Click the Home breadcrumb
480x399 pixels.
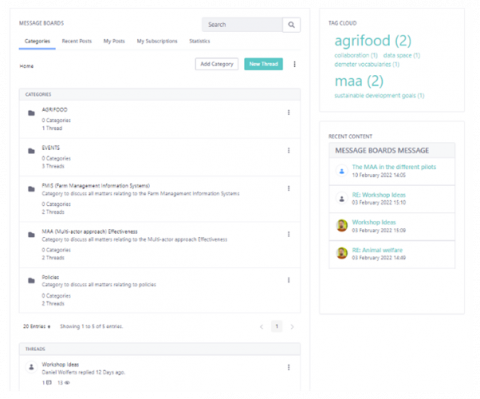[26, 66]
